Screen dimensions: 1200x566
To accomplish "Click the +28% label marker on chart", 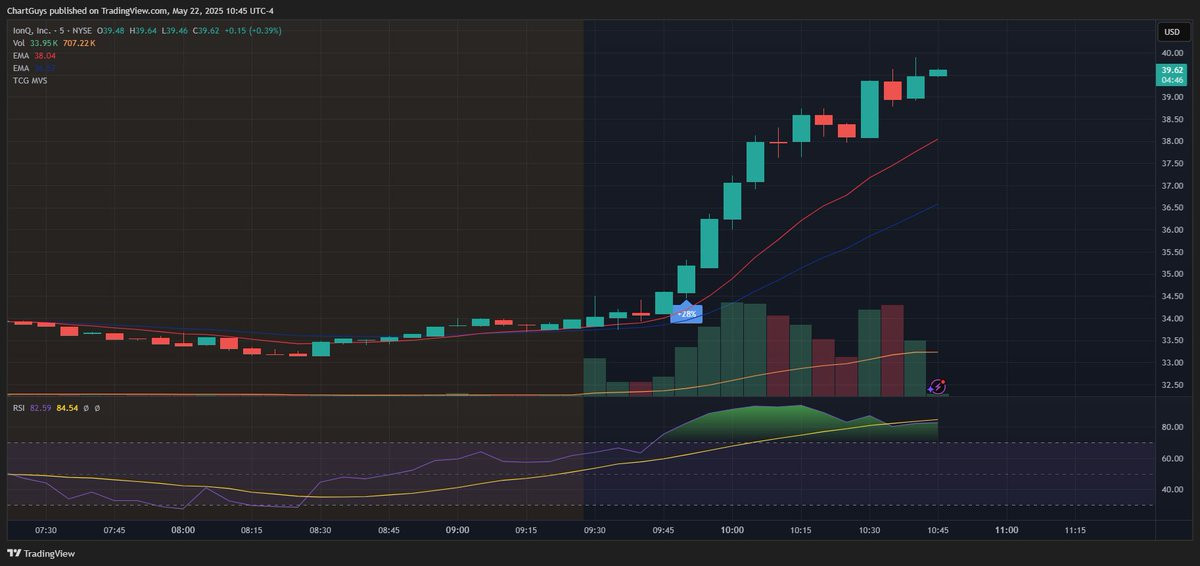I will click(x=687, y=314).
